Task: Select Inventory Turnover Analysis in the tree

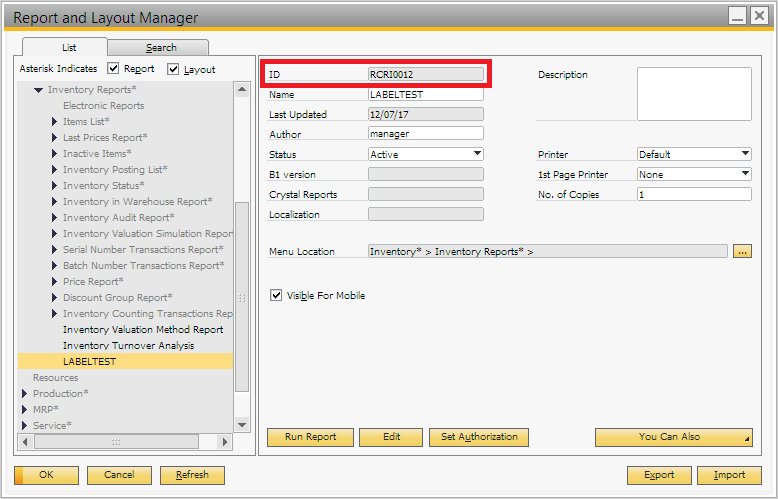Action: coord(128,346)
